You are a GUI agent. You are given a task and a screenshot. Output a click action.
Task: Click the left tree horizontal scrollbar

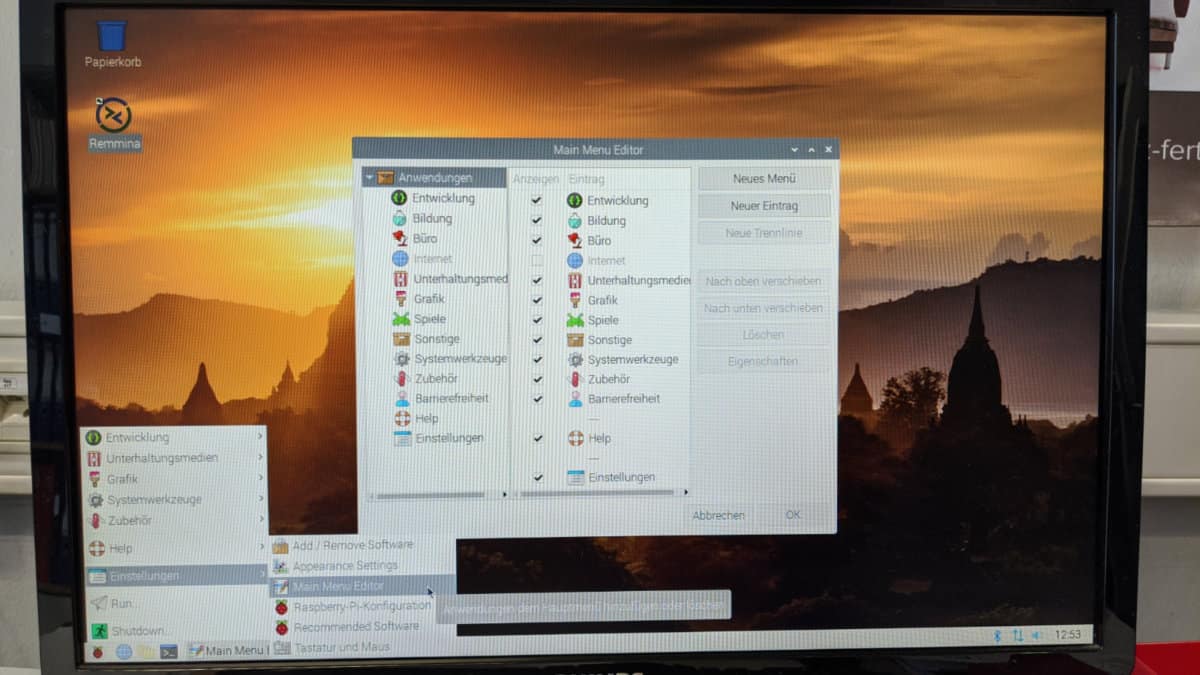[432, 494]
